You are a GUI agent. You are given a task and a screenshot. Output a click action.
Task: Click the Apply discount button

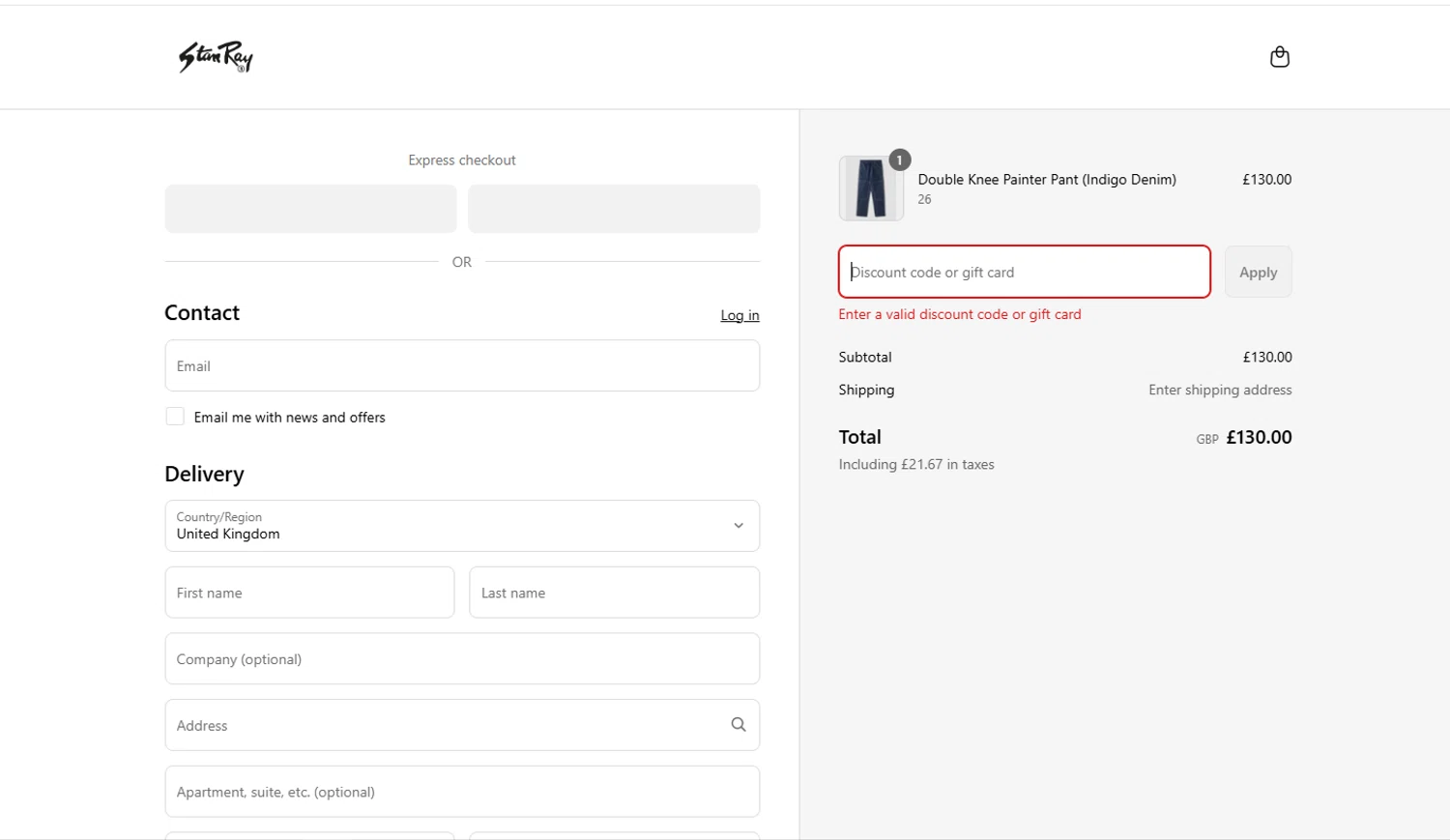coord(1258,272)
